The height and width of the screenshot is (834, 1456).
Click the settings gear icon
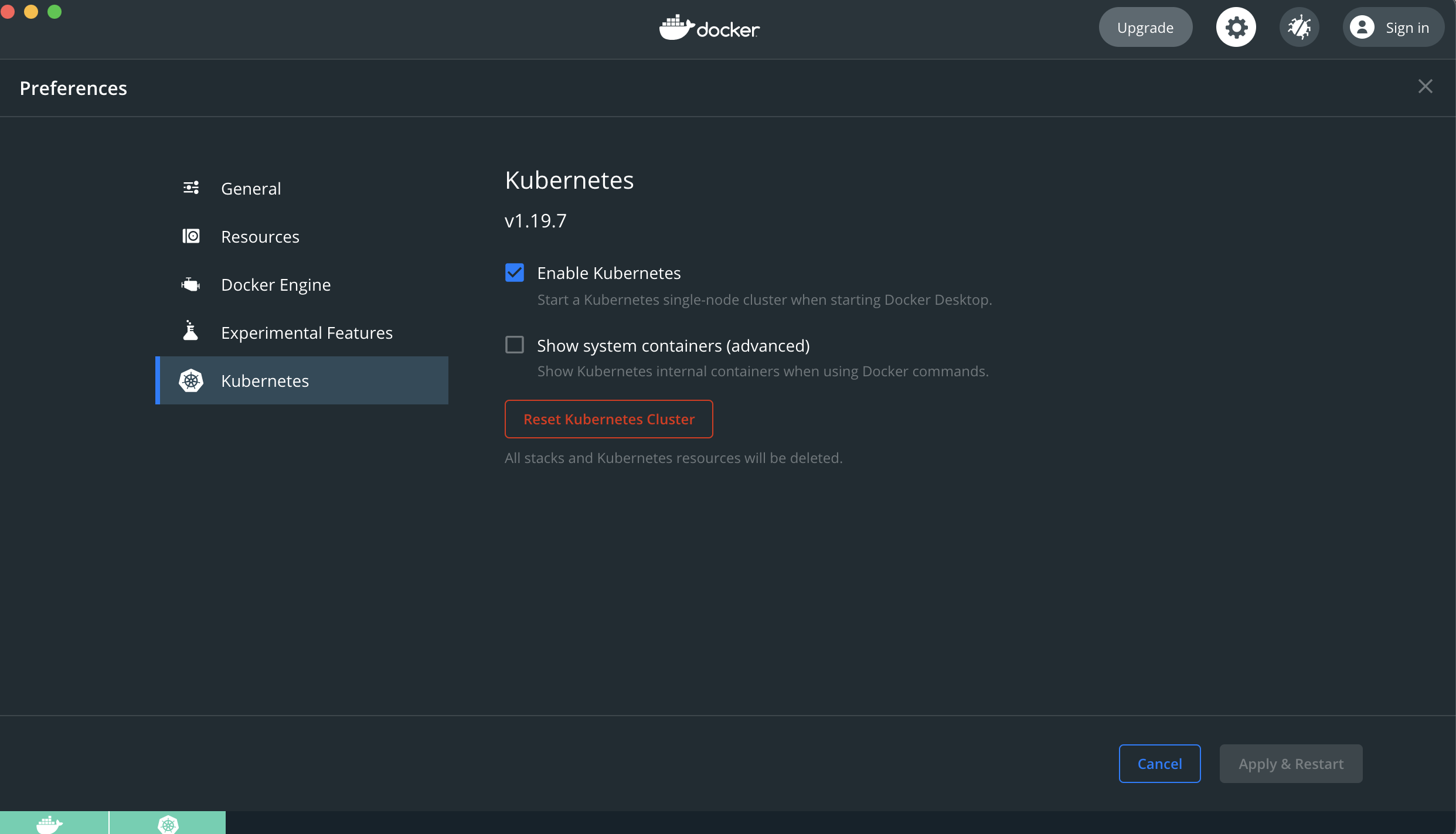(x=1236, y=28)
